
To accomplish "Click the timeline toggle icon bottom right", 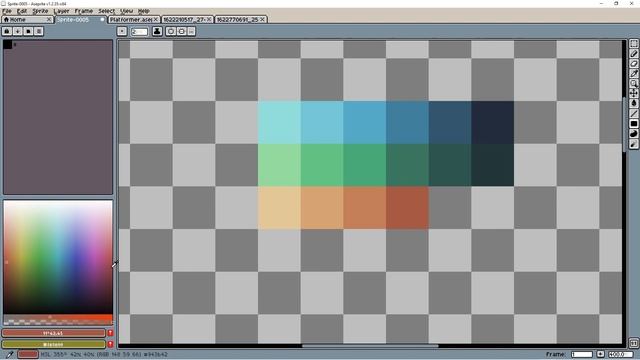I will pyautogui.click(x=633, y=343).
